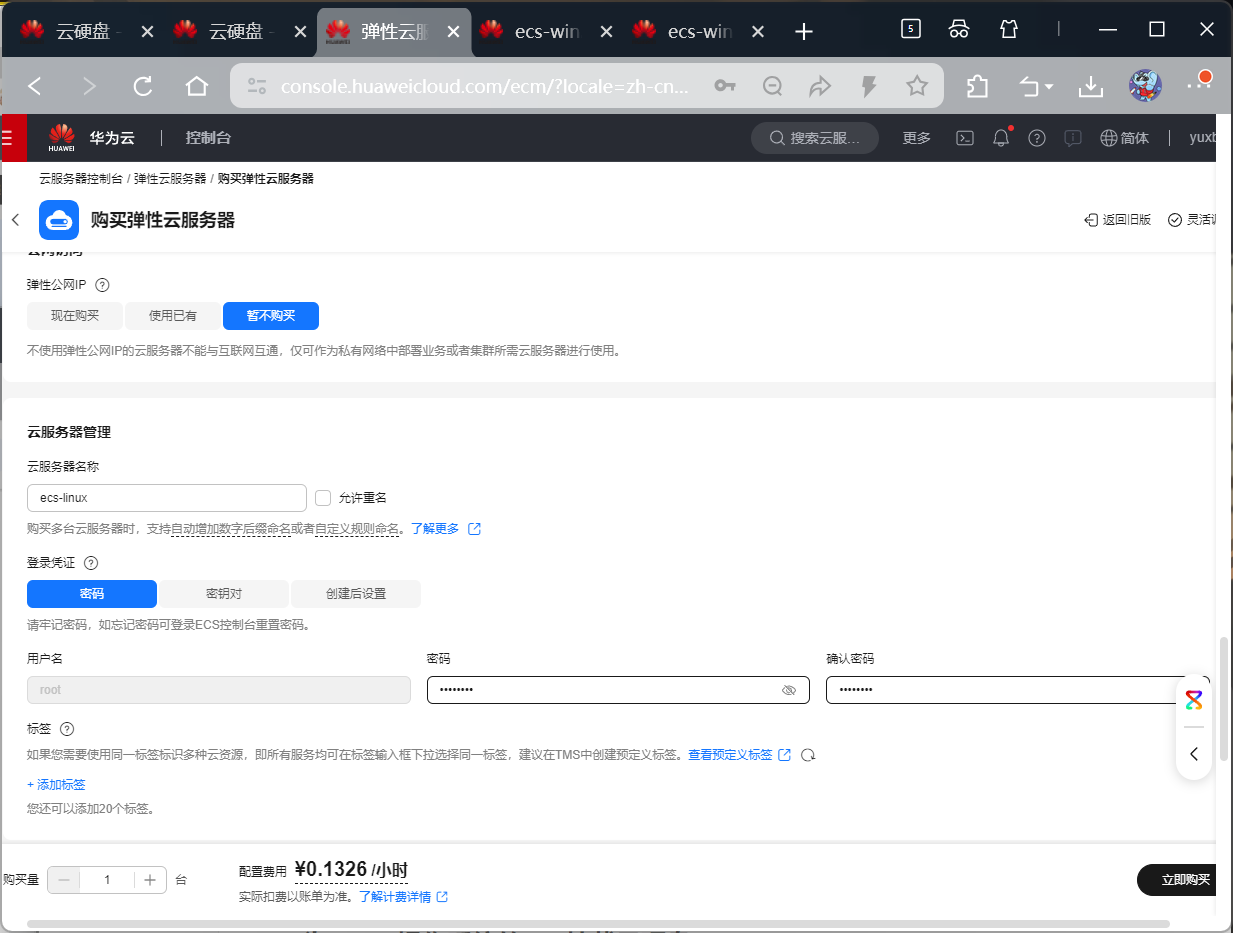This screenshot has width=1233, height=933.
Task: Click the 云服务器名称 field containing ecs-linux
Action: (167, 498)
